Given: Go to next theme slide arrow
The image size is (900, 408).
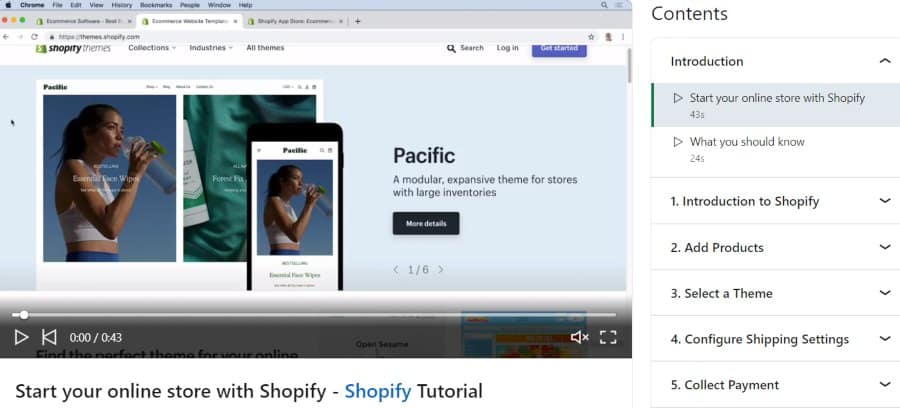Looking at the screenshot, I should click(441, 269).
